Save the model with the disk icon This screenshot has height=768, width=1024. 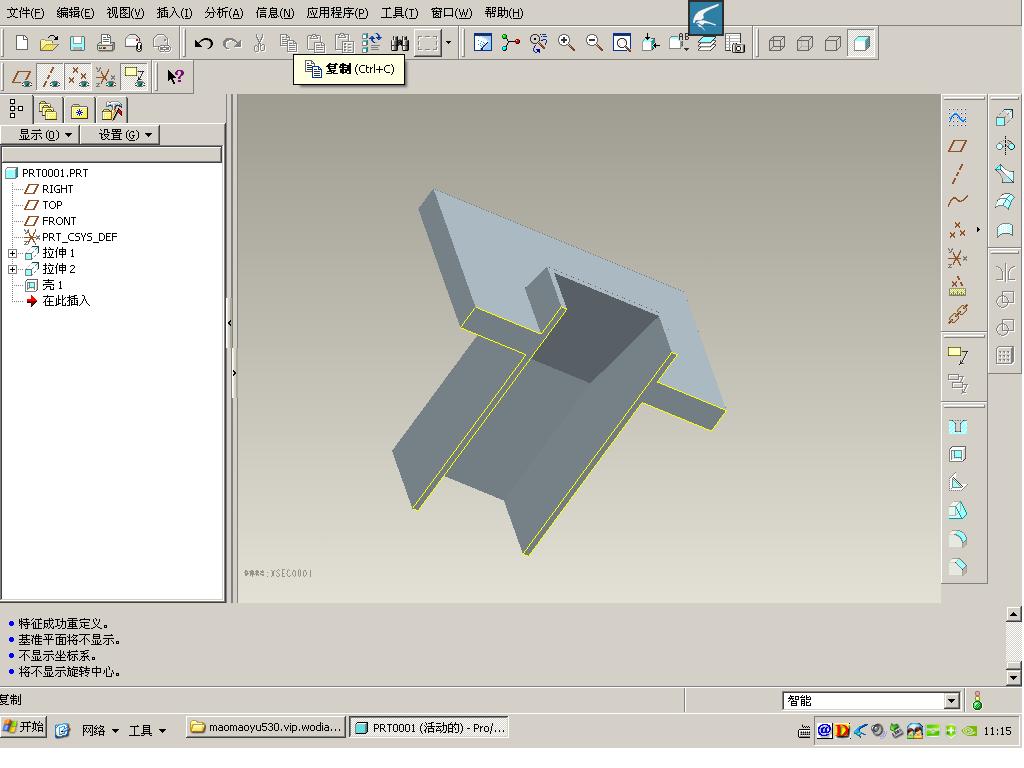click(77, 43)
